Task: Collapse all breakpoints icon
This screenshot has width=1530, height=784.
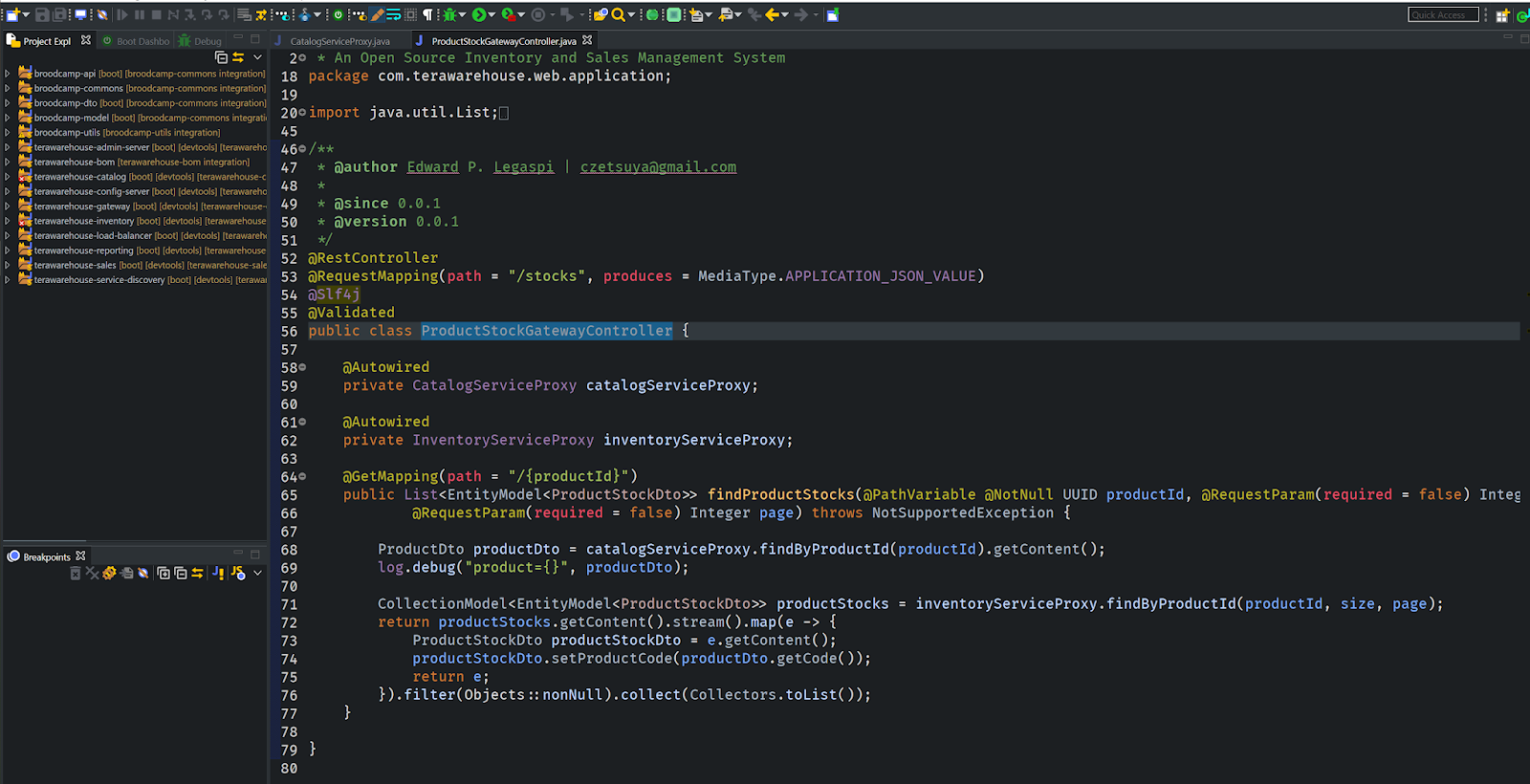Action: [x=181, y=573]
